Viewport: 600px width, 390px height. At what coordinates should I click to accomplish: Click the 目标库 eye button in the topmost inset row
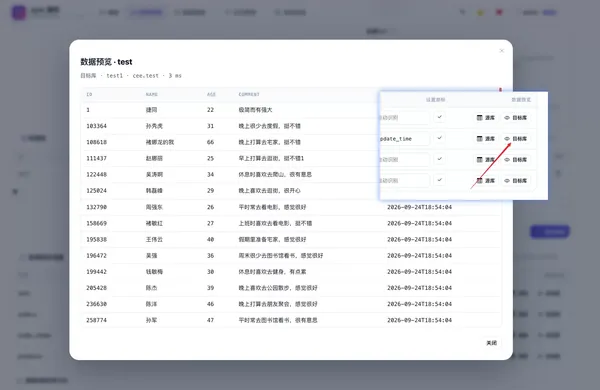point(515,117)
